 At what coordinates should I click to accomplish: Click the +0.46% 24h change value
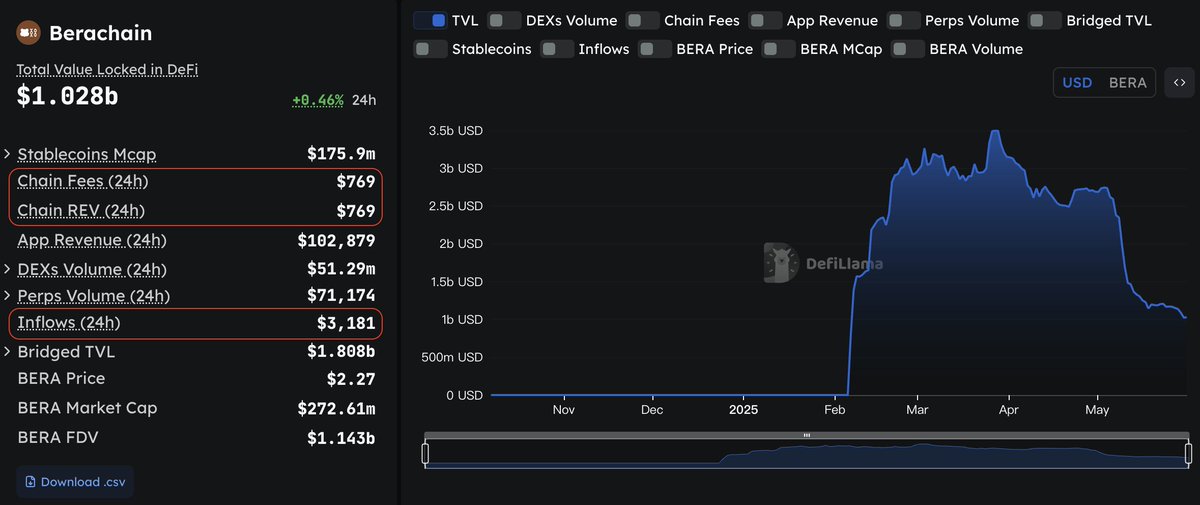click(318, 100)
